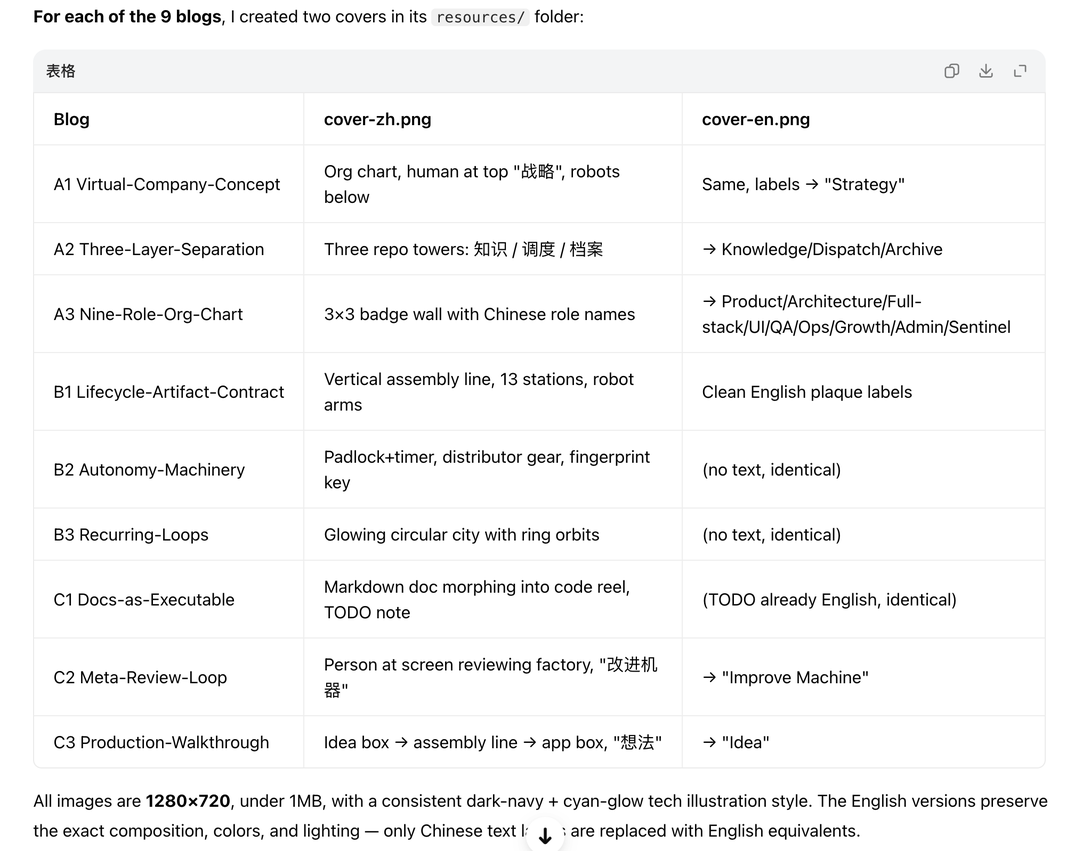Click the bold "1280×720" text

pyautogui.click(x=188, y=801)
